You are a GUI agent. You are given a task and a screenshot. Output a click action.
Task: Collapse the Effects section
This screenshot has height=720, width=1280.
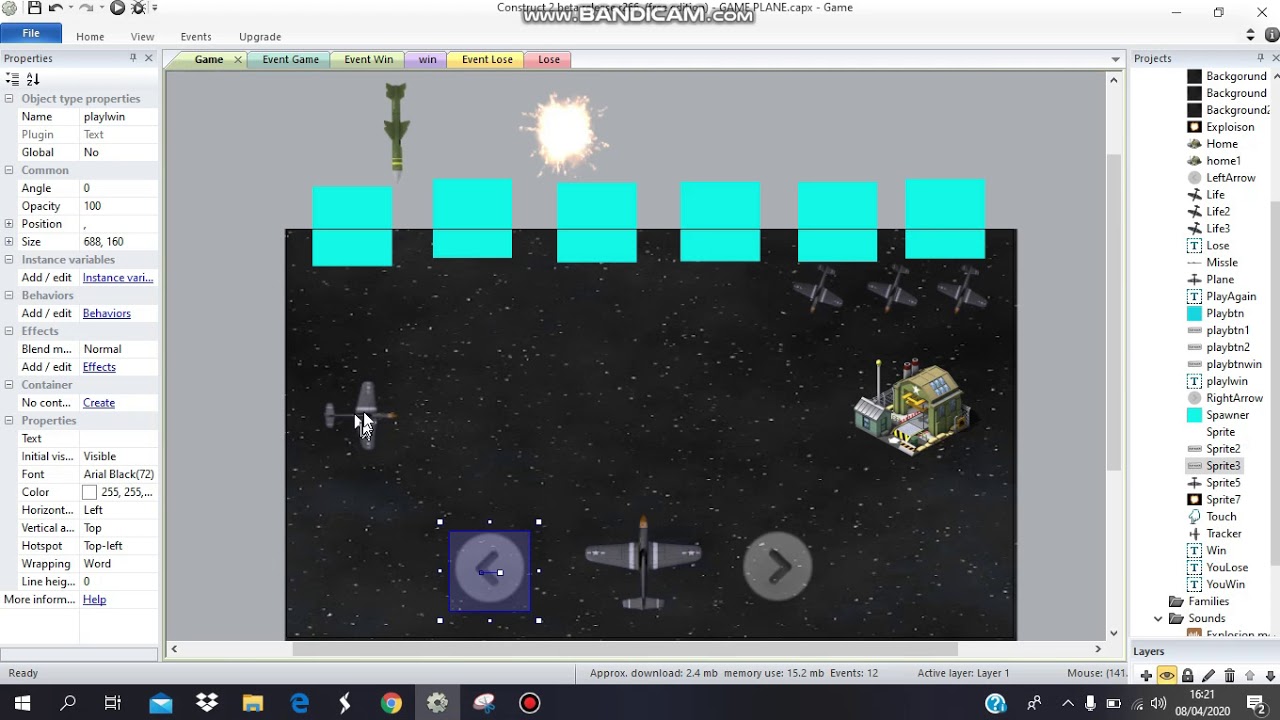(x=9, y=331)
